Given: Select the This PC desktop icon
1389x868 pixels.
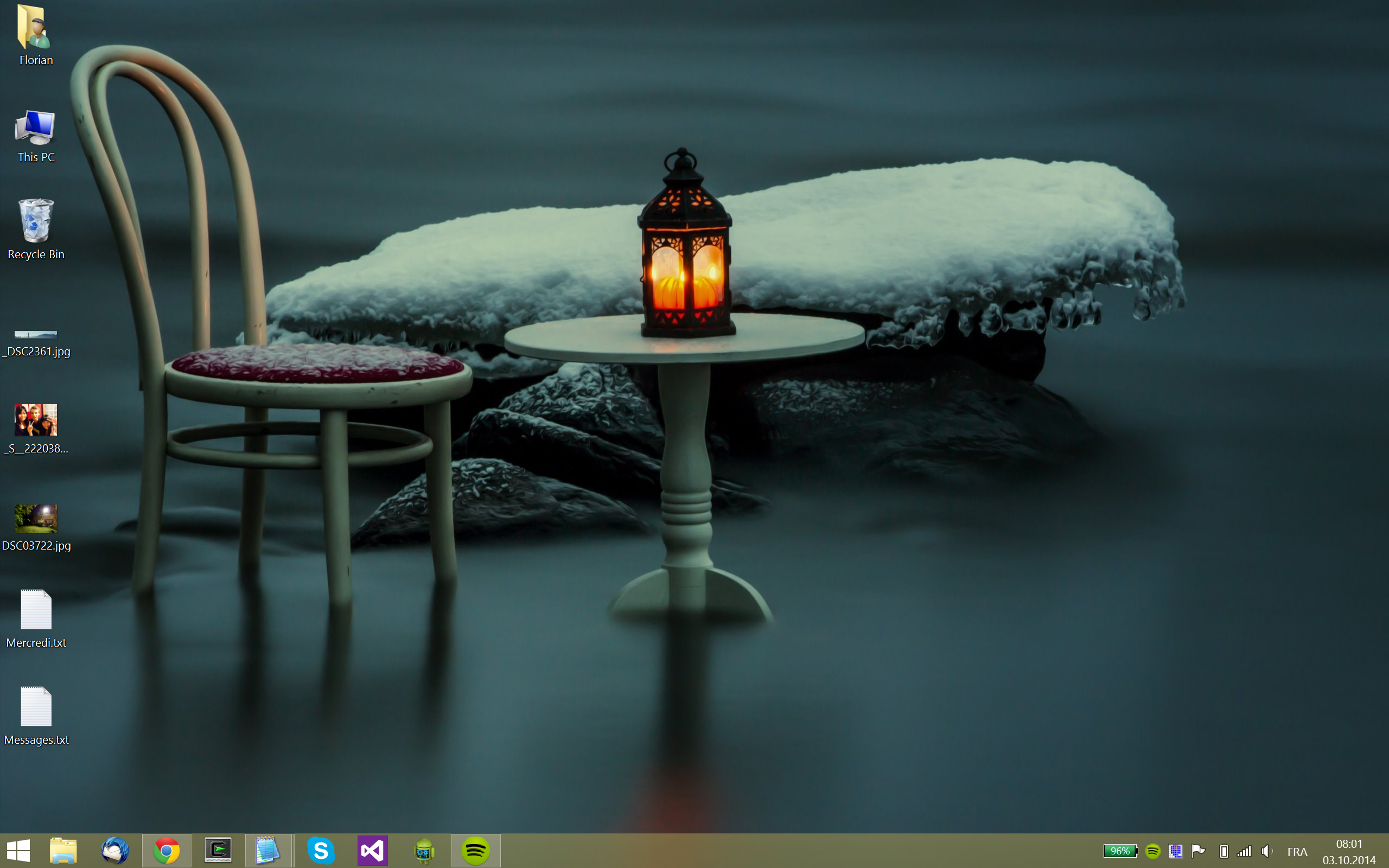Looking at the screenshot, I should (x=36, y=135).
